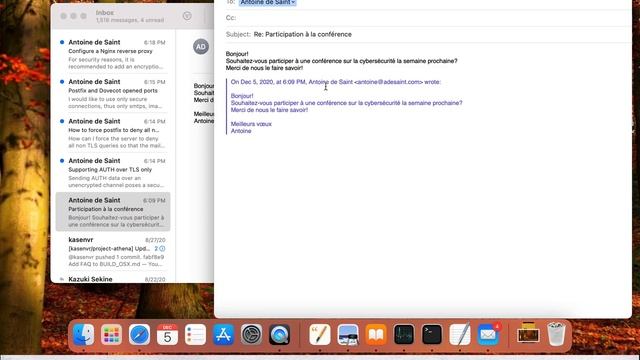Open the Supporting AUTH over TLS only message
The image size is (640, 360).
tap(113, 173)
